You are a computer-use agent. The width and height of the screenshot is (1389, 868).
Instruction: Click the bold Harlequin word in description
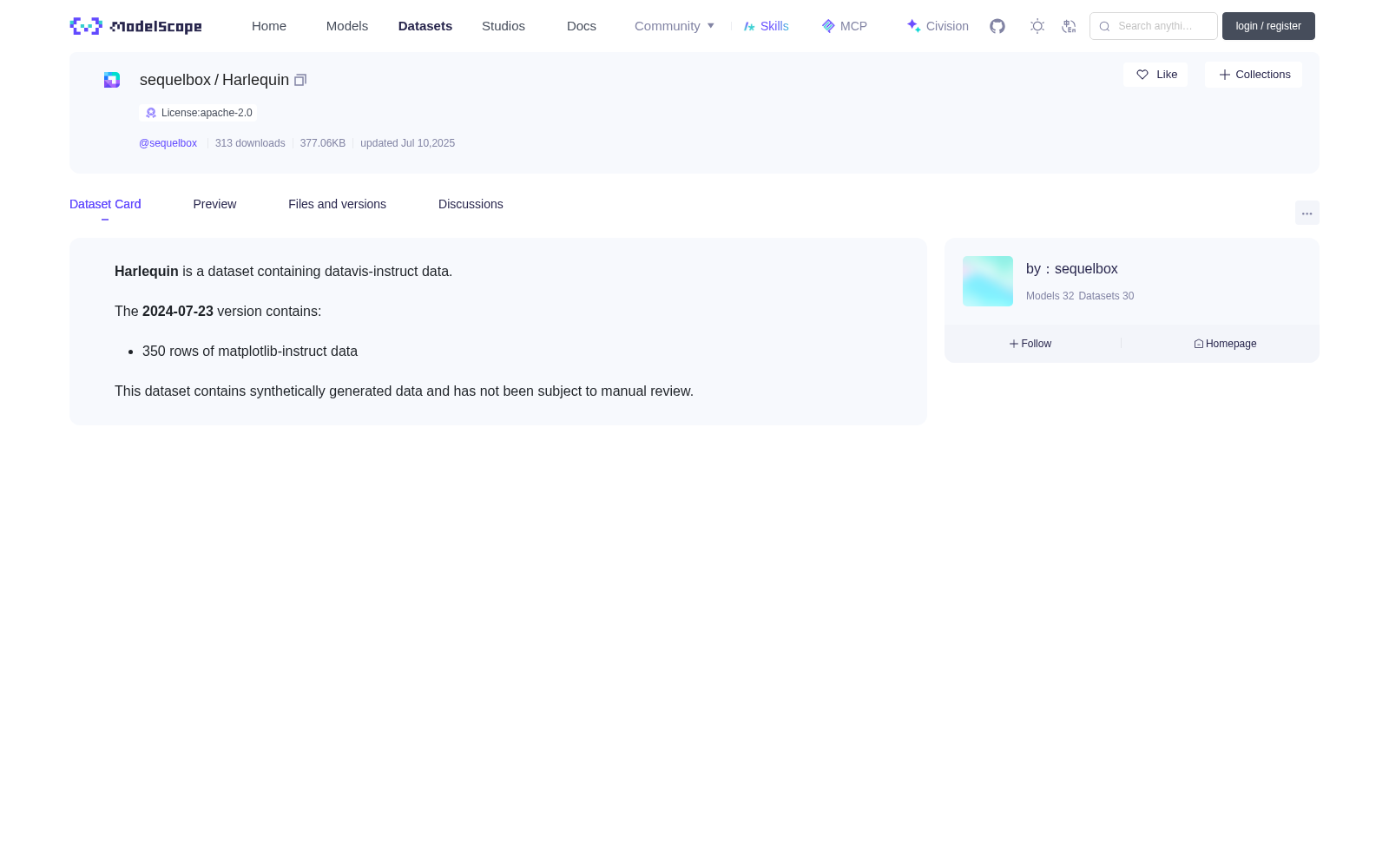coord(147,272)
